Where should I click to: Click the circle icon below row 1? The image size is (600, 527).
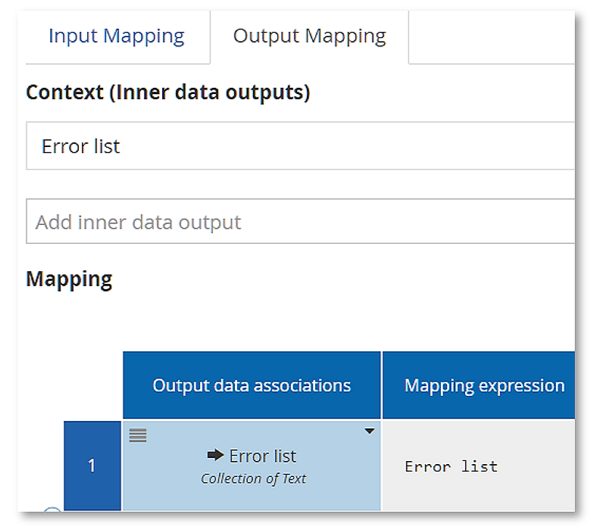52,516
